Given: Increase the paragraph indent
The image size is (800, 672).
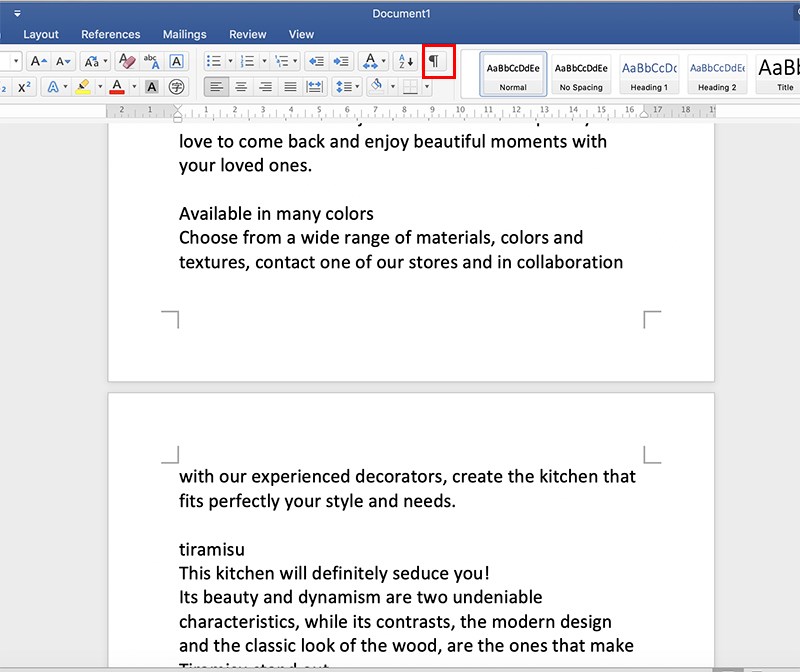Looking at the screenshot, I should [x=341, y=62].
